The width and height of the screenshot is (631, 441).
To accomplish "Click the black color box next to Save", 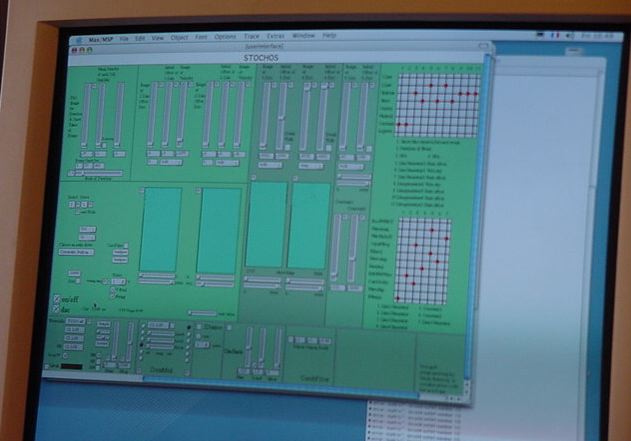I will (x=71, y=367).
